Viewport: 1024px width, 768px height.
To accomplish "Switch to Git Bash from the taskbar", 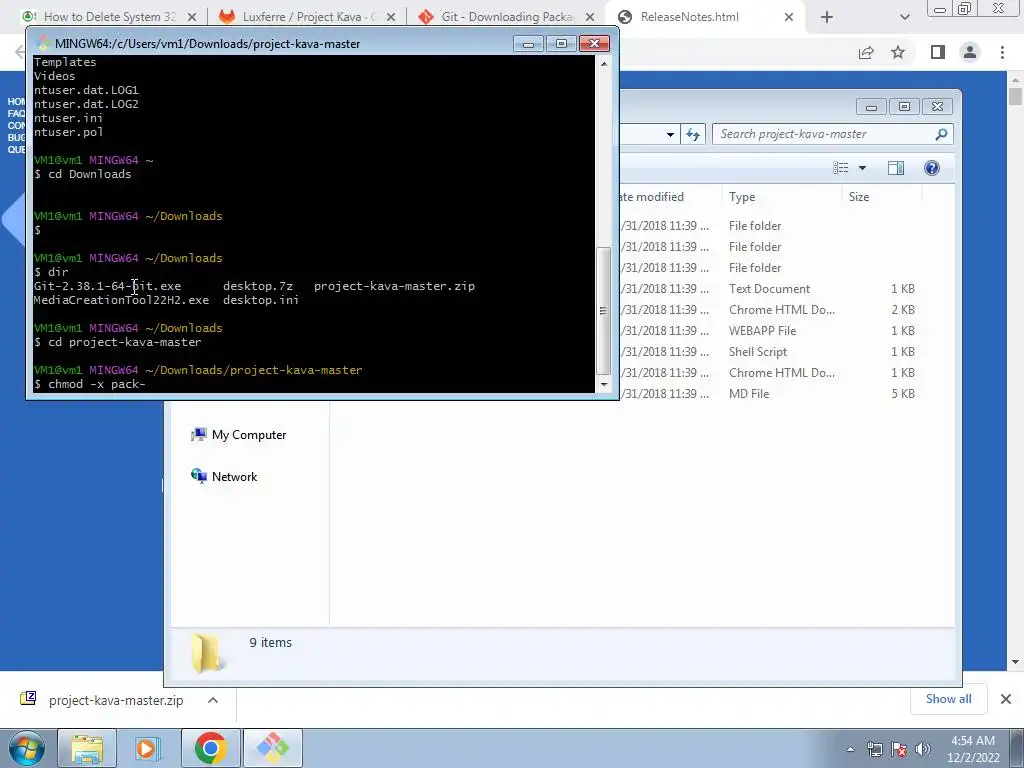I will [x=272, y=748].
